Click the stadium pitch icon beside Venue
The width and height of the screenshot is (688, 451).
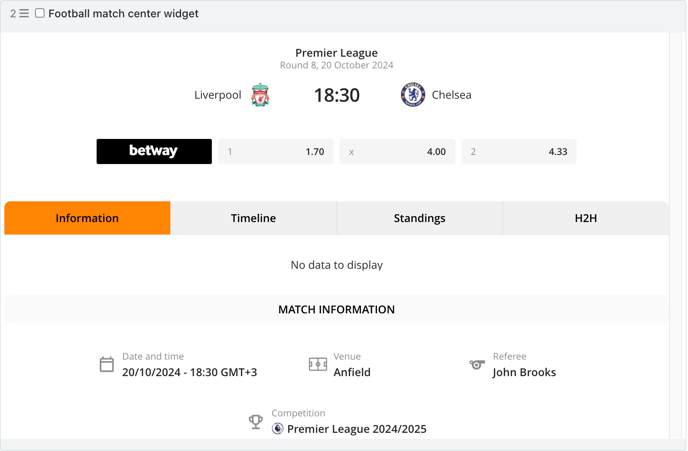pyautogui.click(x=318, y=364)
